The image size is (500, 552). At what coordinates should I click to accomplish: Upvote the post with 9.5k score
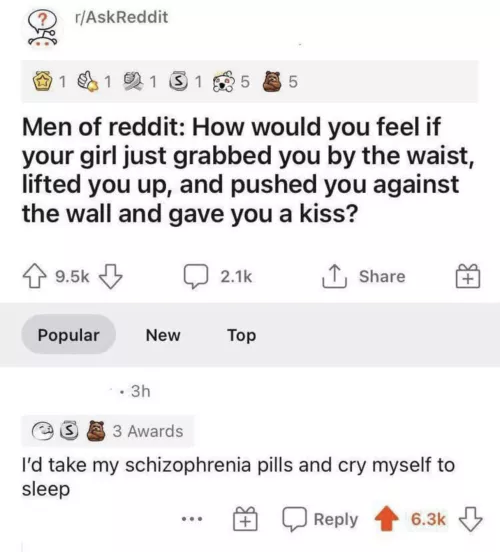pyautogui.click(x=34, y=276)
